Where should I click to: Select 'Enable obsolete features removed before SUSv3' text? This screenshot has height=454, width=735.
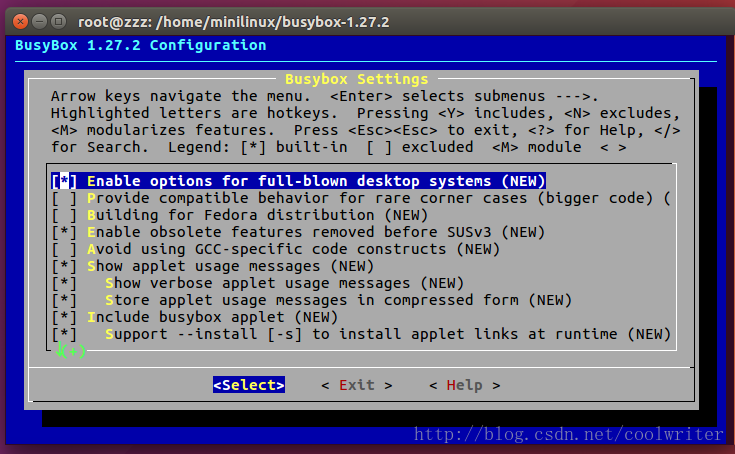[x=316, y=232]
